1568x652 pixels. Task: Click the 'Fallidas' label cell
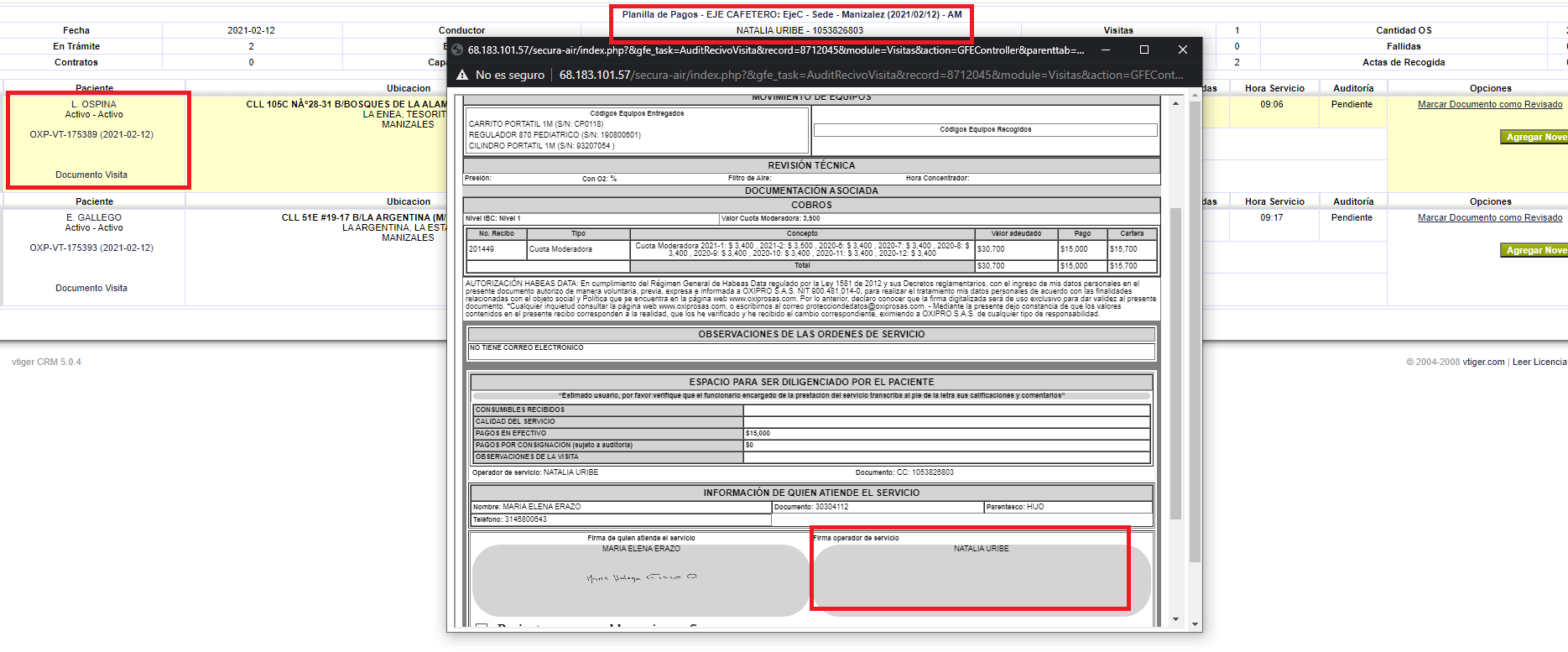point(1404,46)
